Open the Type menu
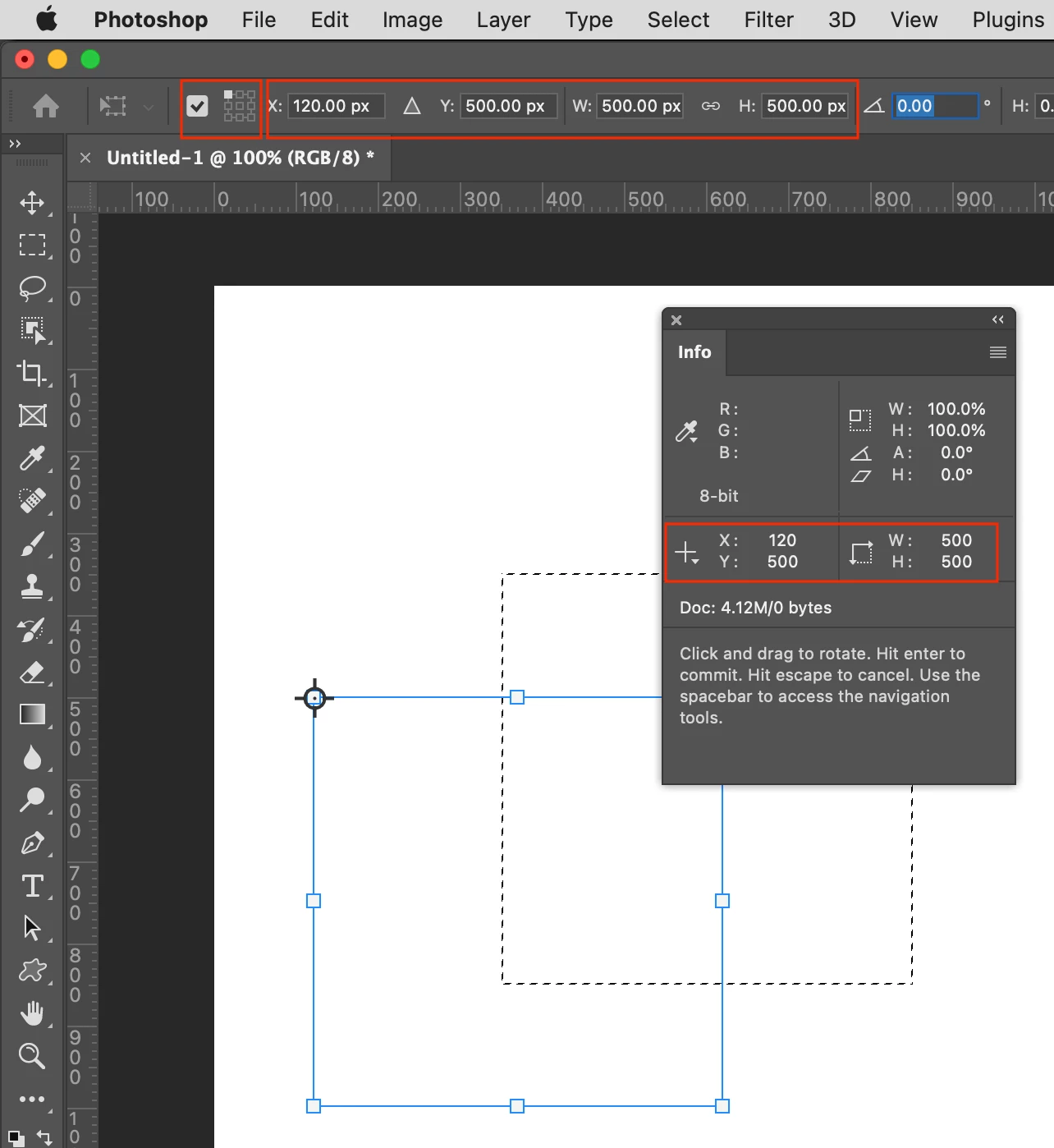Image resolution: width=1054 pixels, height=1148 pixels. [589, 20]
